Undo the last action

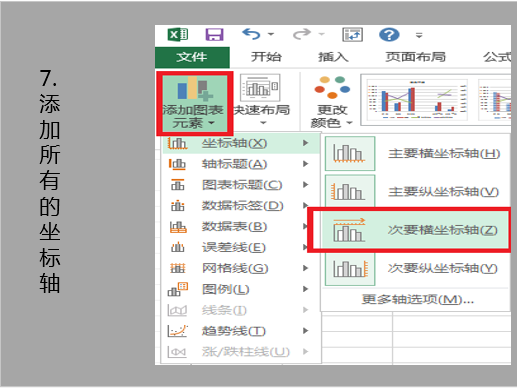tap(251, 34)
